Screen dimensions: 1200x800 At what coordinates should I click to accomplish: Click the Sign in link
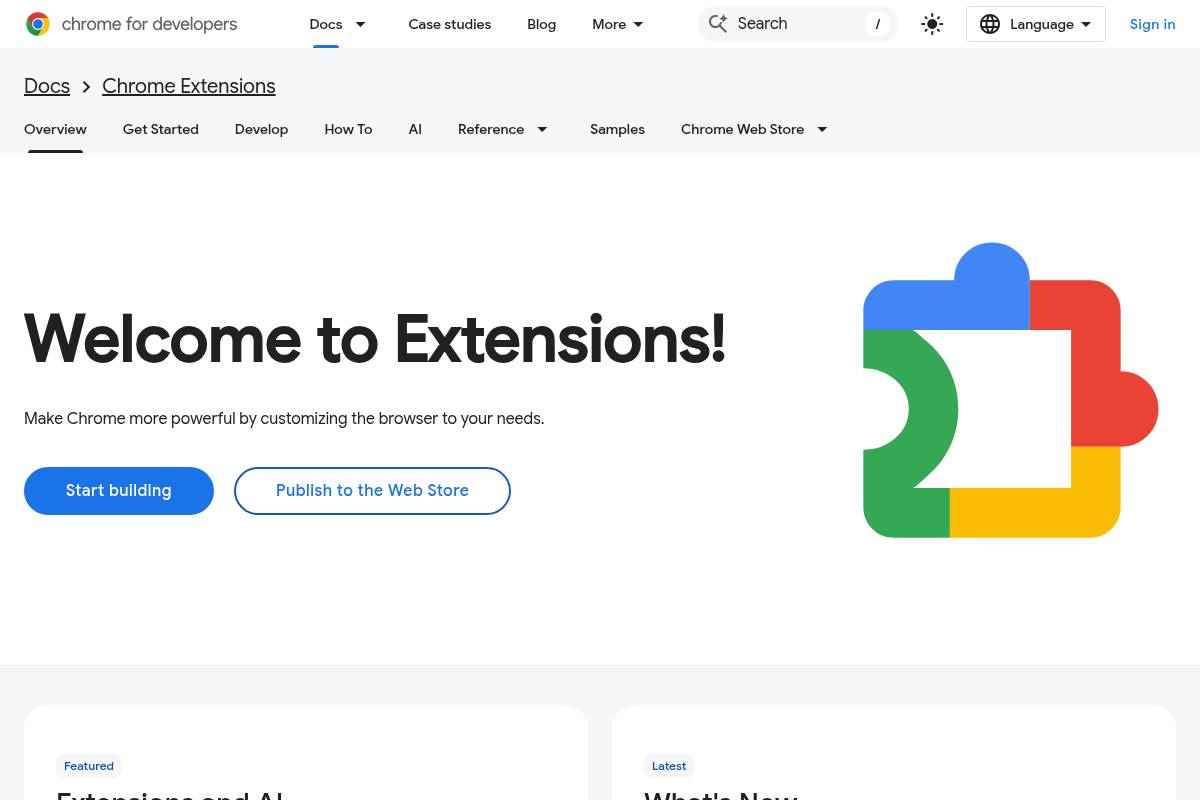[1152, 24]
